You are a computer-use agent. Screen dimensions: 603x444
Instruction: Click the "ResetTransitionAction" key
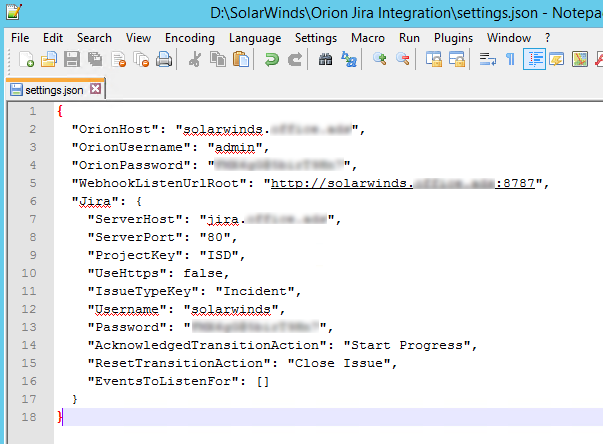tap(179, 363)
